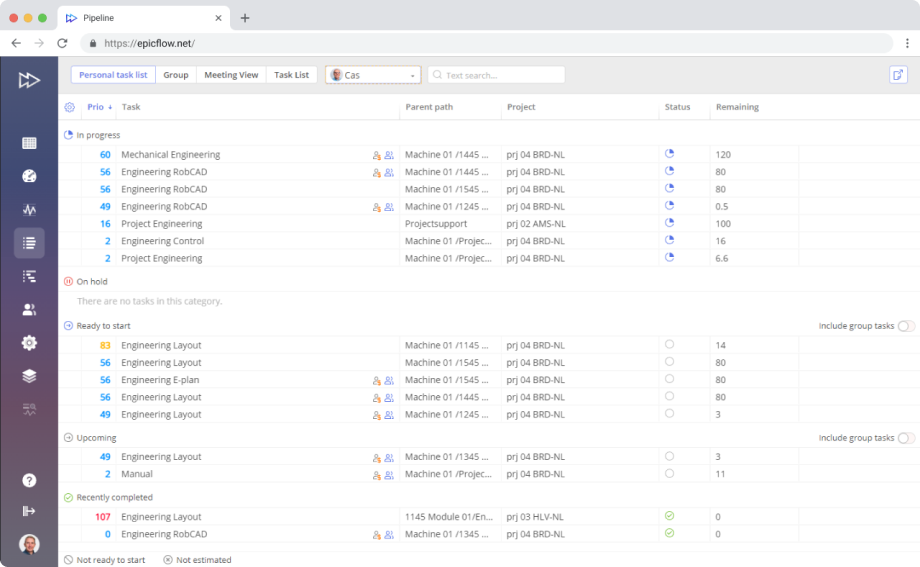Switch to the Group tab
Image resolution: width=920 pixels, height=567 pixels.
click(x=175, y=75)
